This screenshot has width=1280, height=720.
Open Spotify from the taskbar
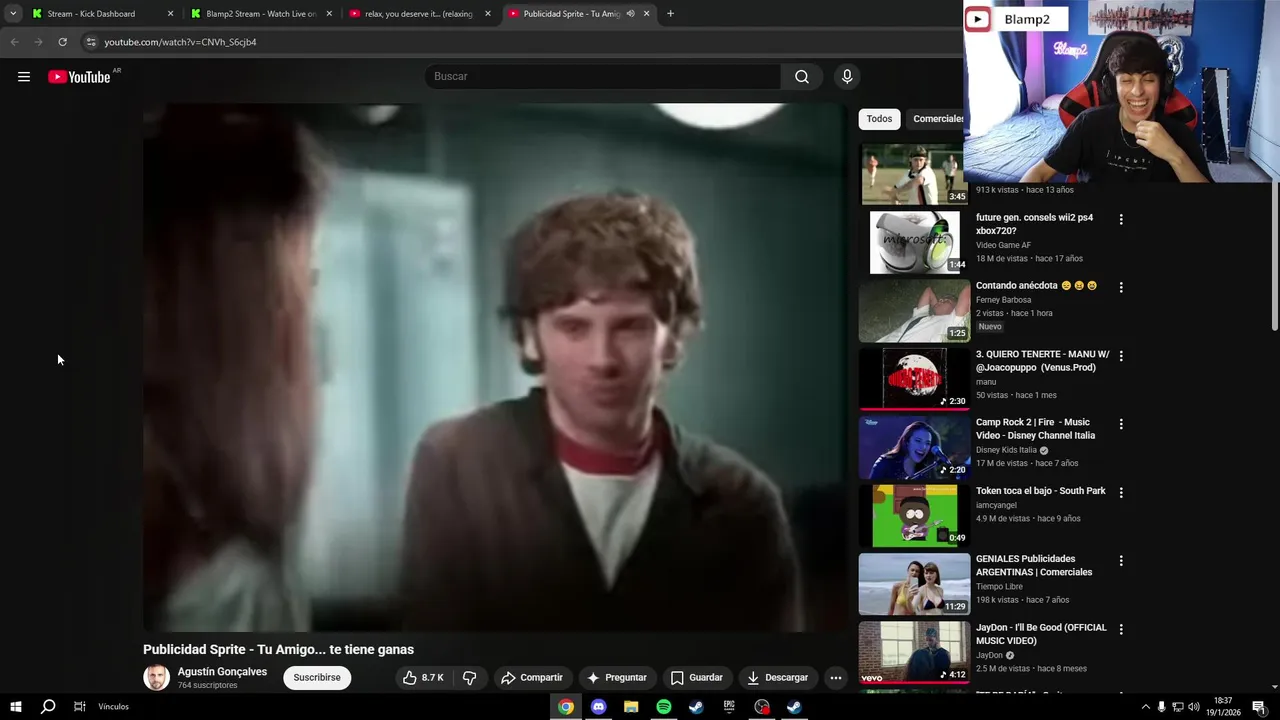[664, 707]
